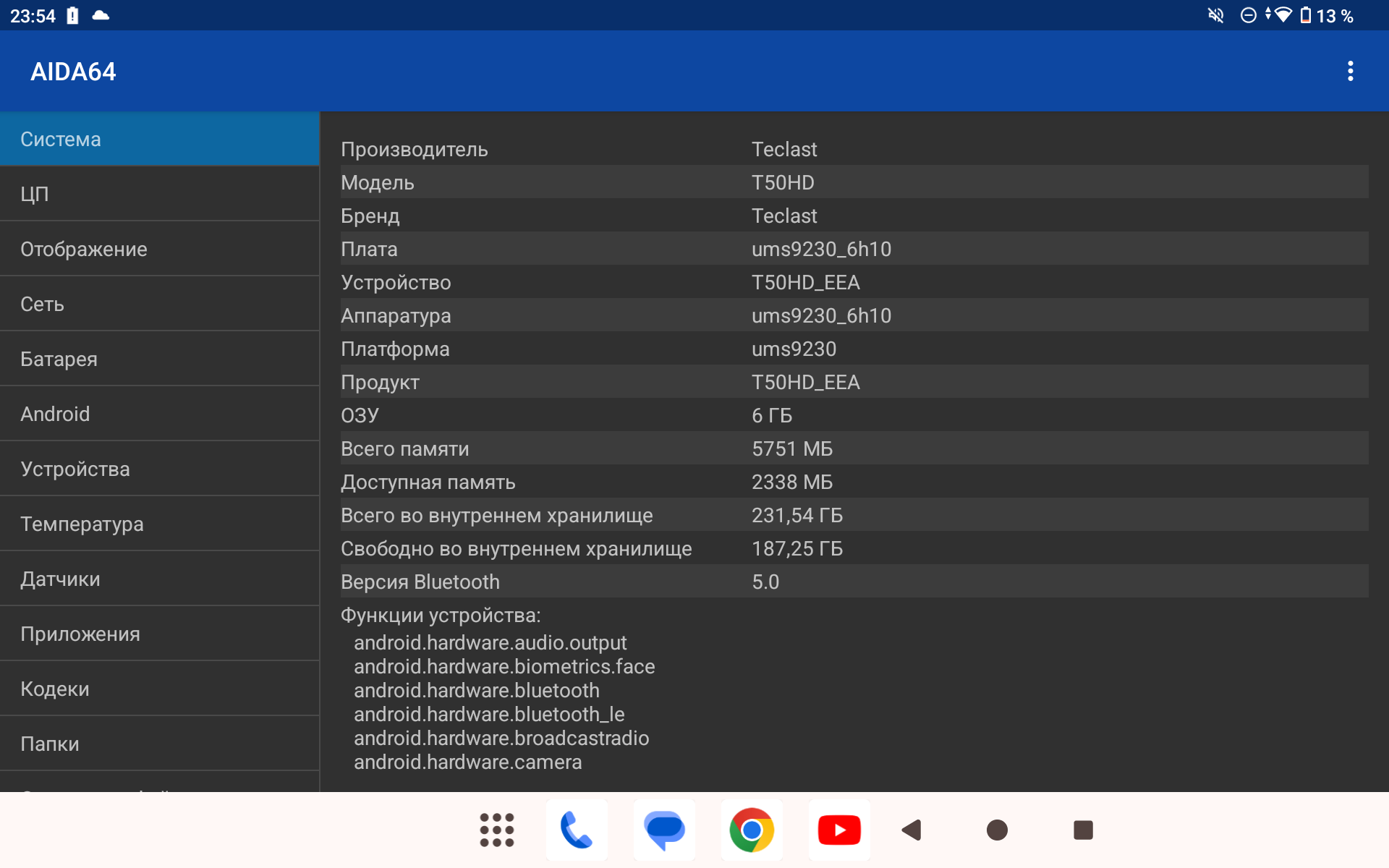Click the AIDA64 title text
The image size is (1389, 868).
coord(73,72)
